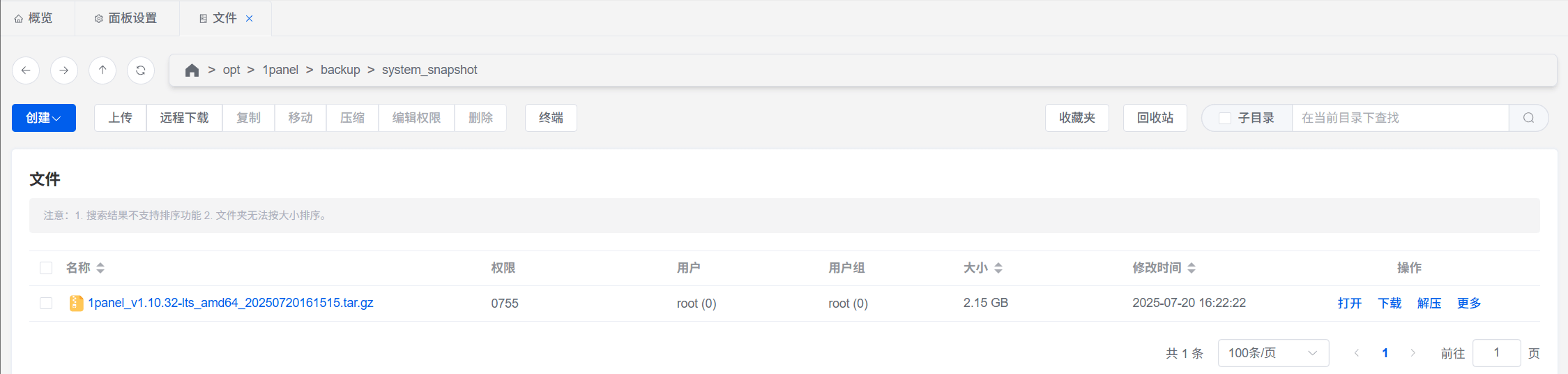Click the tar.gz archive file icon
The width and height of the screenshot is (1568, 374).
click(76, 304)
